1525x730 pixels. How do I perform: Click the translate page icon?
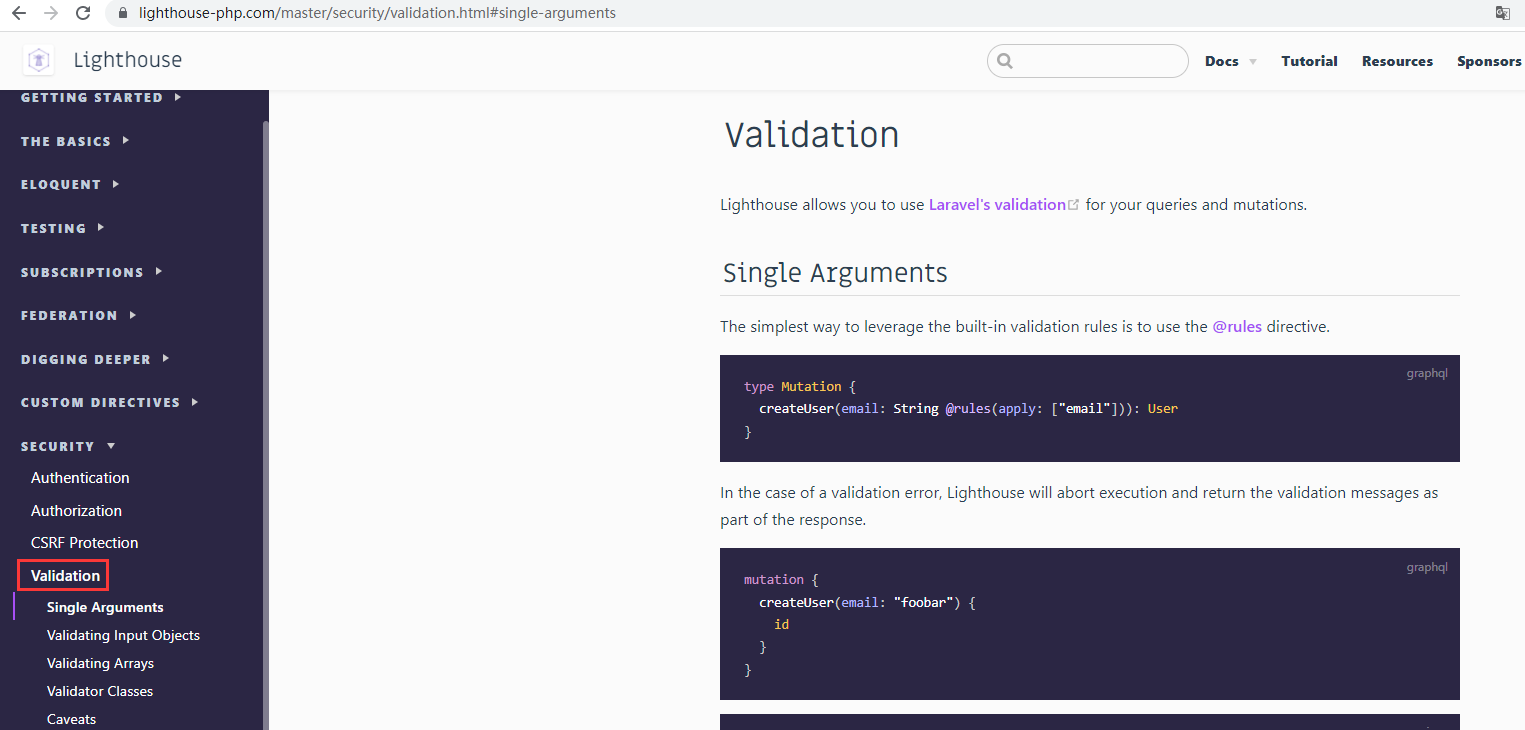pyautogui.click(x=1502, y=13)
